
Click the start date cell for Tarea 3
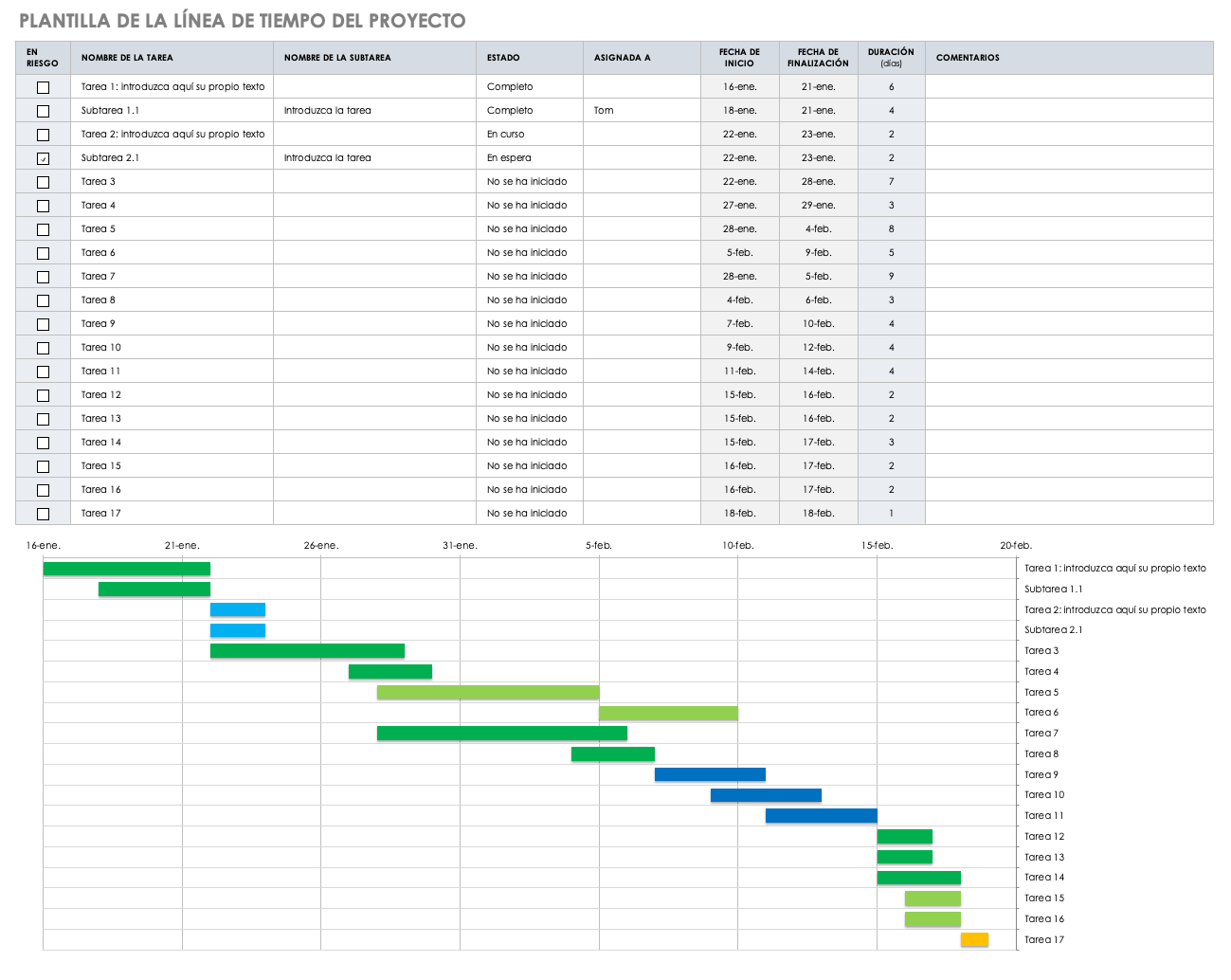(x=739, y=182)
